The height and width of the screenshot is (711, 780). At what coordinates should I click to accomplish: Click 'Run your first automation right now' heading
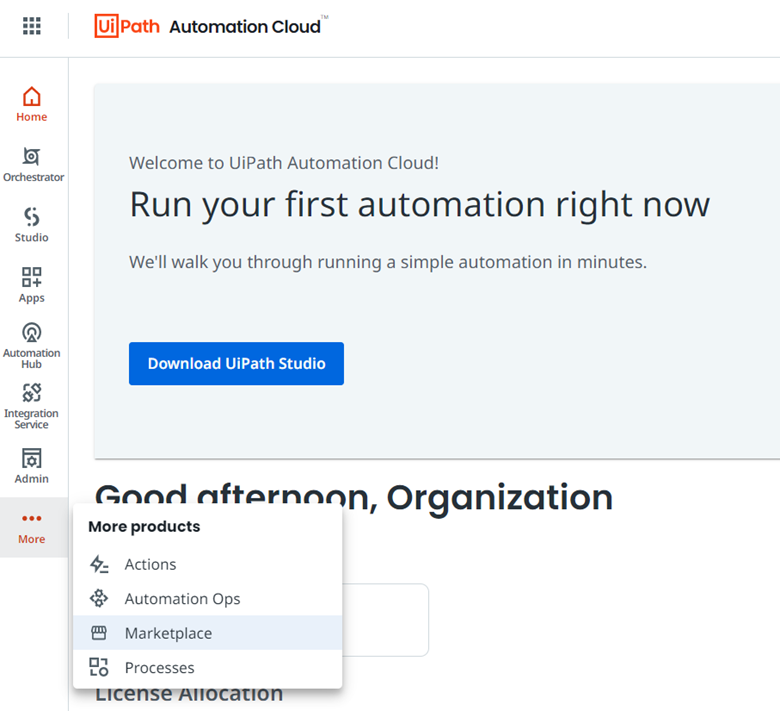[419, 204]
